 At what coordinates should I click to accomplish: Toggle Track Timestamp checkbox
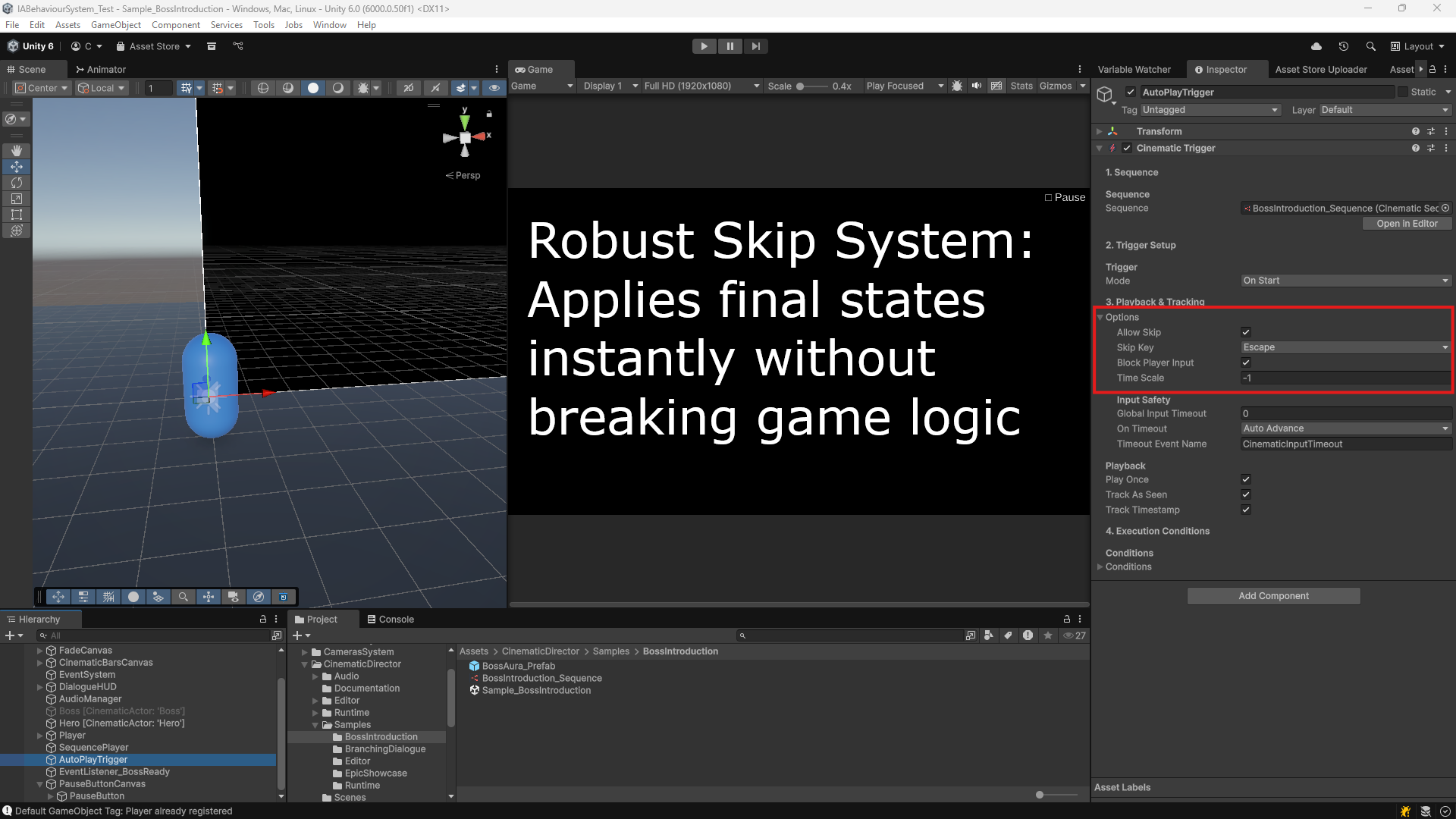1246,510
